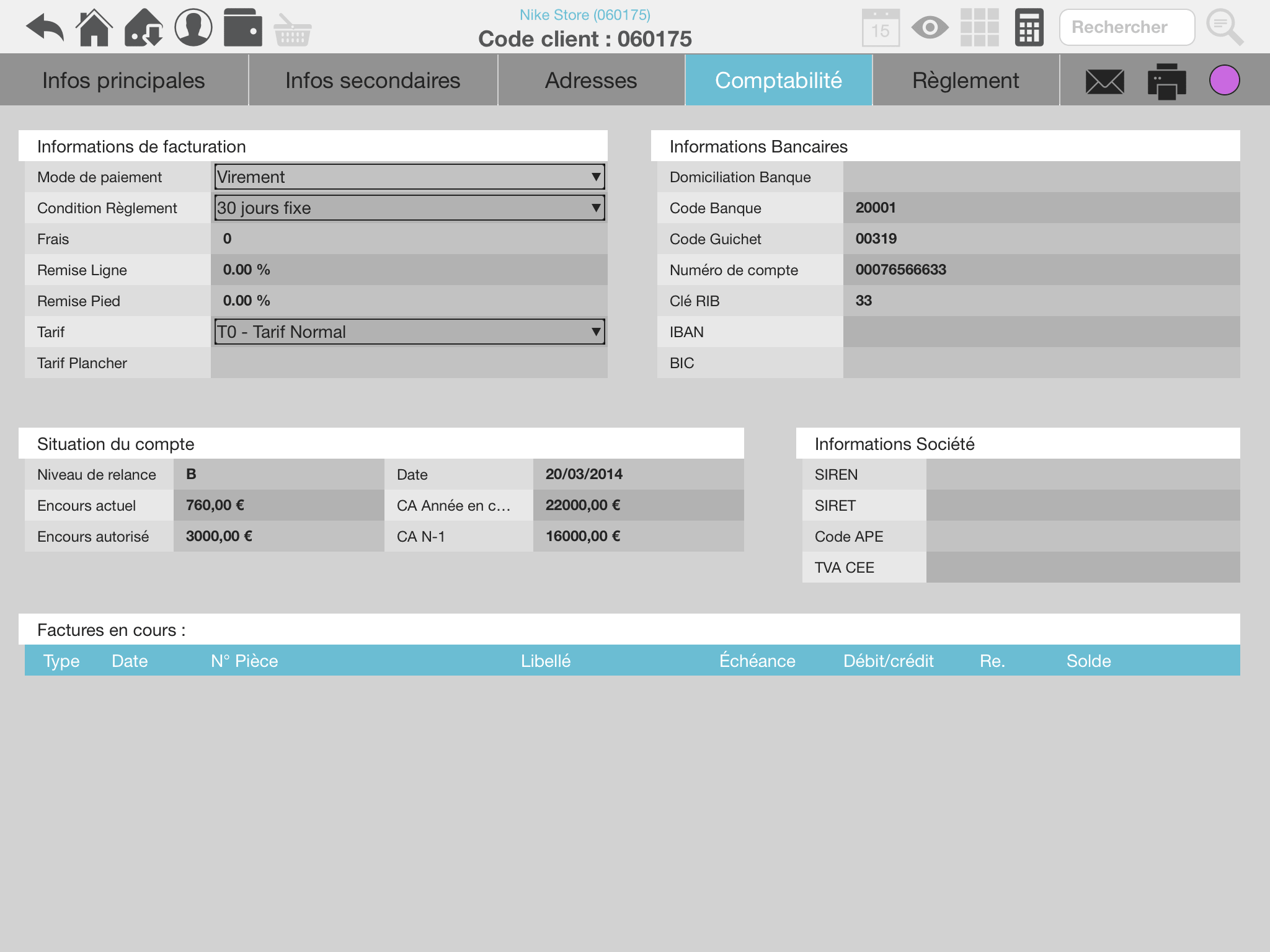Toggle the grid view layout
This screenshot has height=952, width=1270.
tap(979, 27)
